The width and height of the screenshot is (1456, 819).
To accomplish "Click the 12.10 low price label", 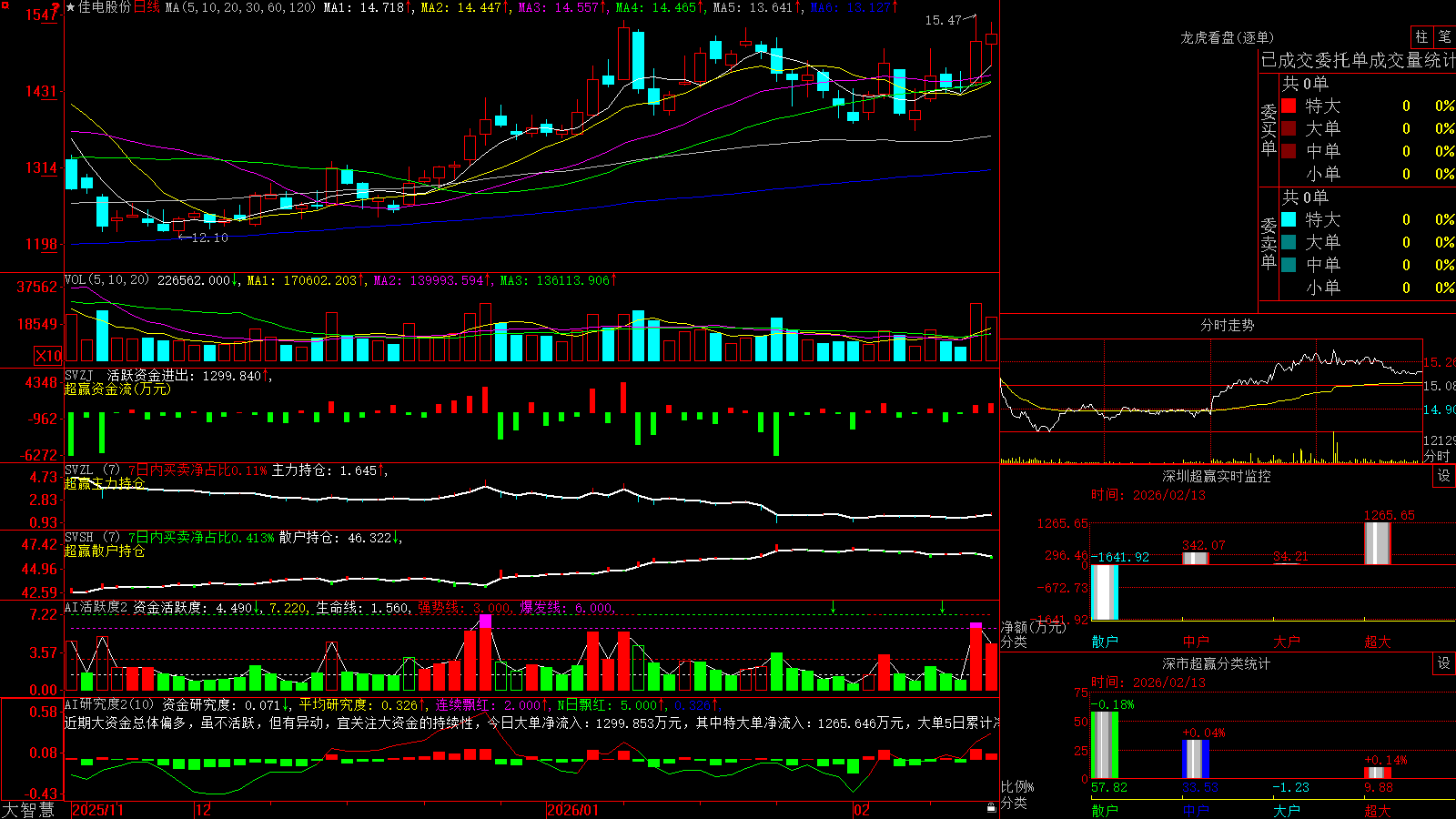I will click(x=210, y=238).
